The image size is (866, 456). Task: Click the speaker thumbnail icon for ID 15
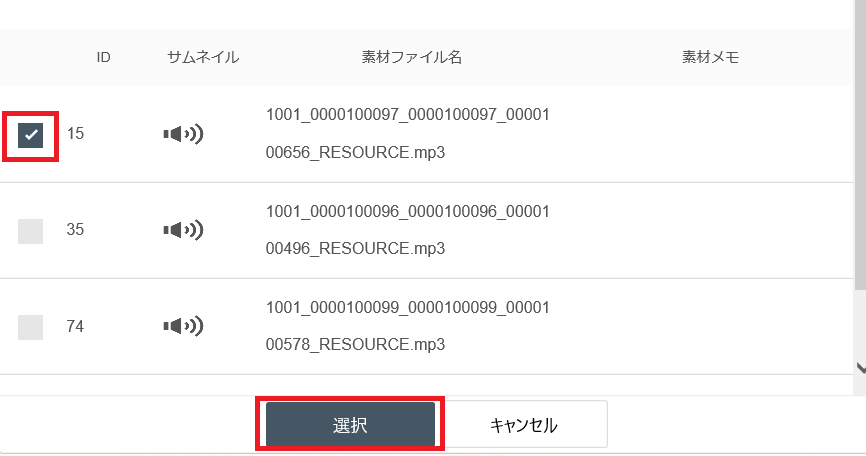pos(182,134)
